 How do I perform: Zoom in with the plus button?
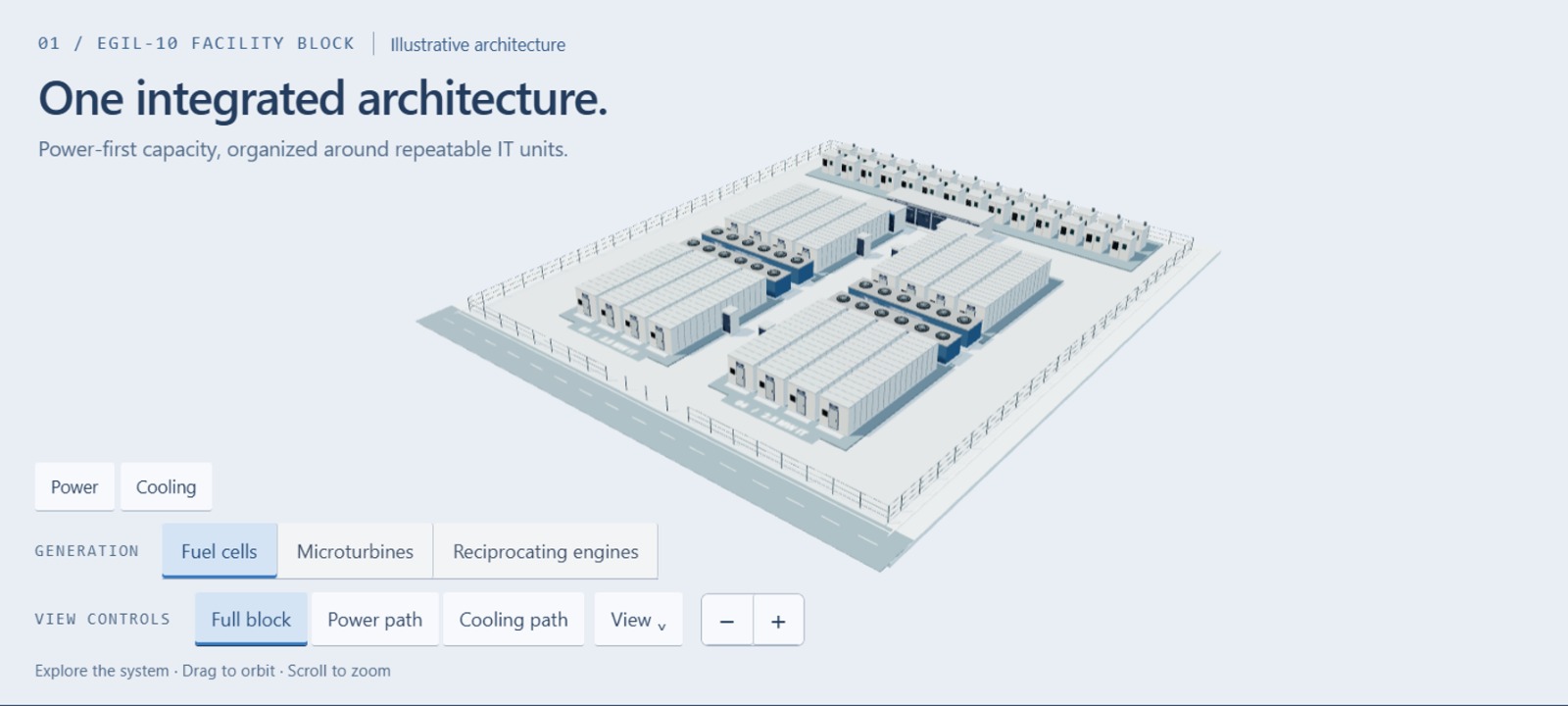[778, 620]
